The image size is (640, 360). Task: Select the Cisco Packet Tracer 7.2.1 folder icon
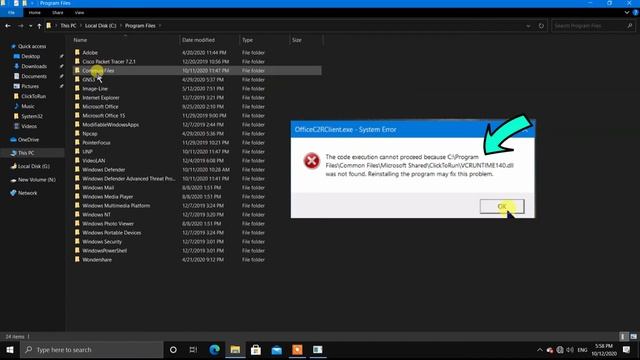77,61
